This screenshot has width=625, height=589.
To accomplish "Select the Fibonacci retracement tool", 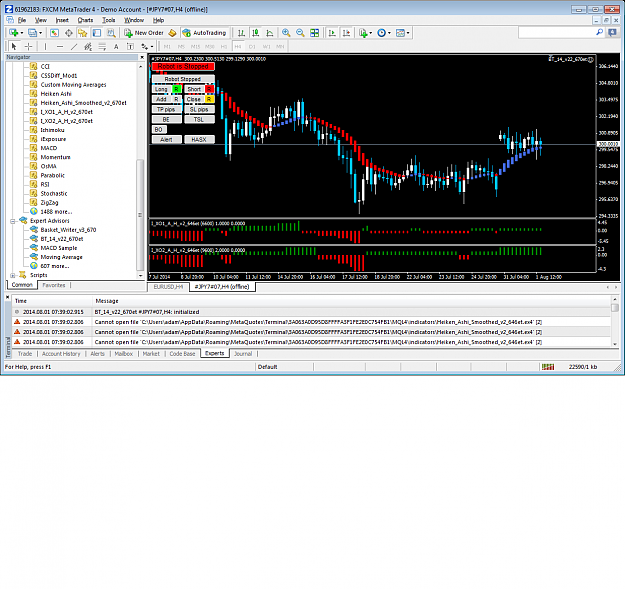I will pos(102,46).
